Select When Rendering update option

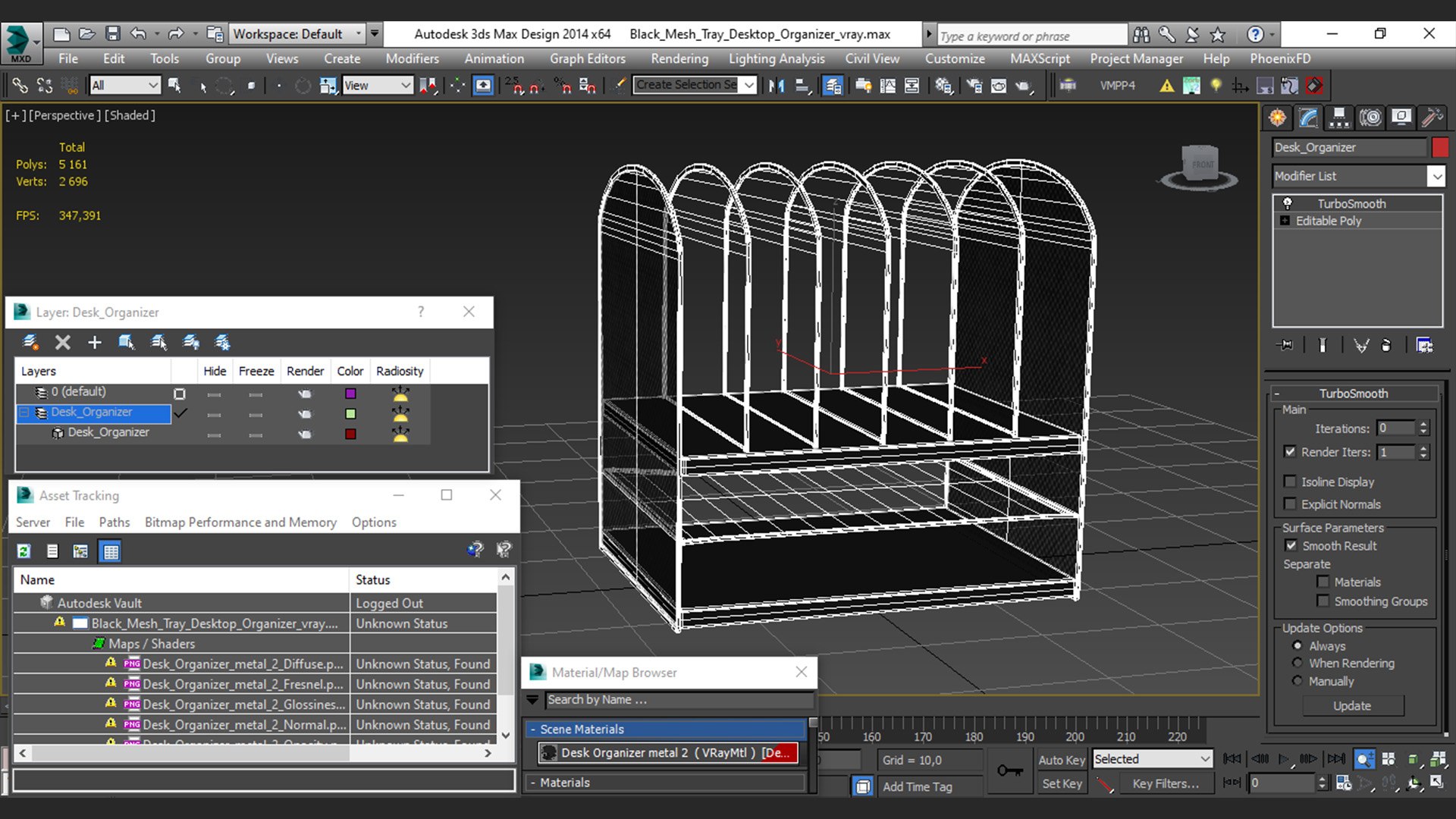pyautogui.click(x=1298, y=663)
